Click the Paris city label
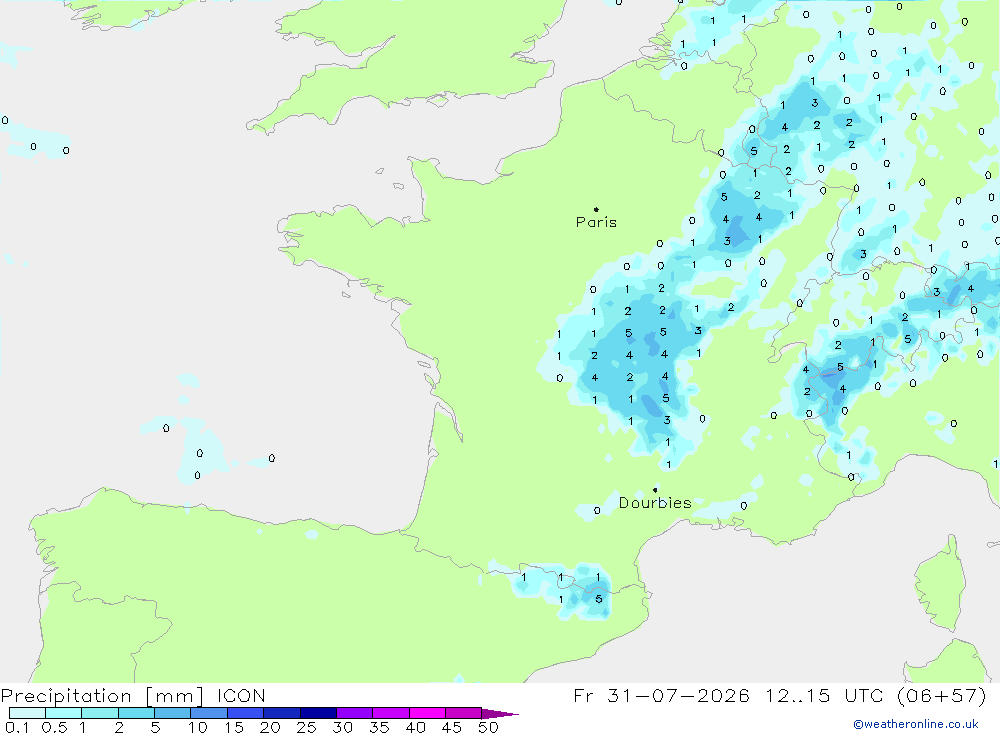 (x=596, y=222)
